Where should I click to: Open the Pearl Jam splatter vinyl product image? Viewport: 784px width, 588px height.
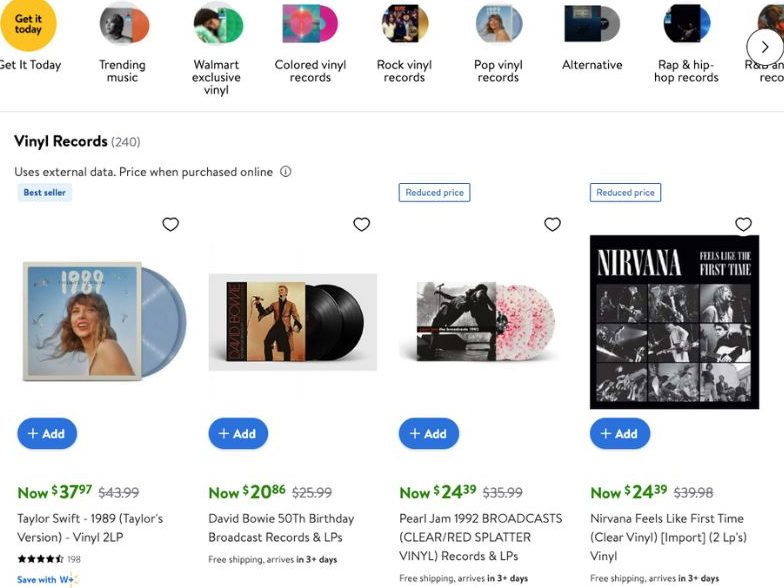(483, 321)
